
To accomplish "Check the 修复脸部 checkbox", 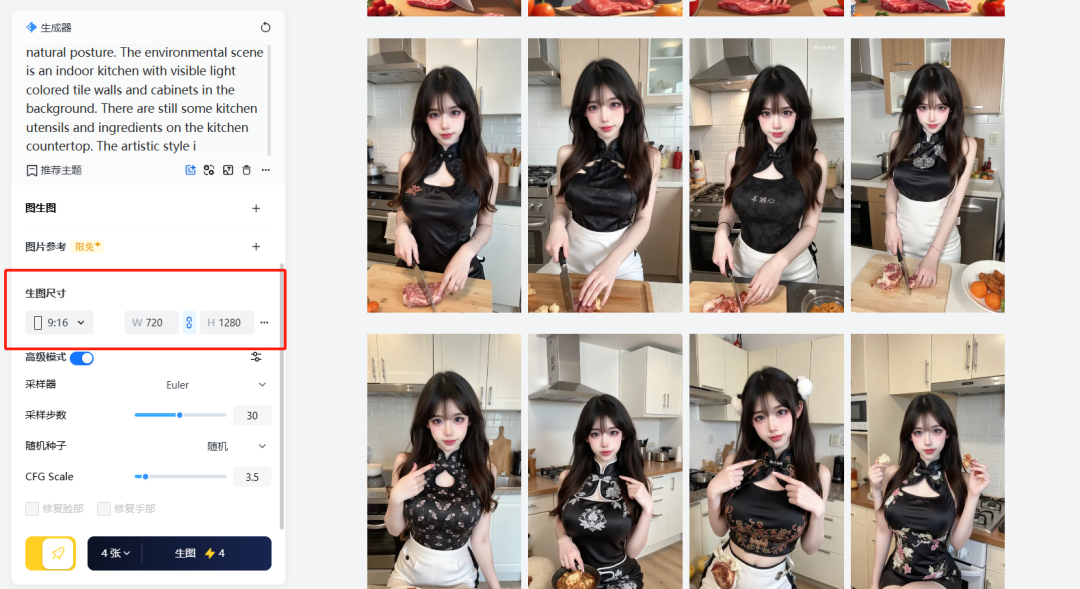I will 33,509.
